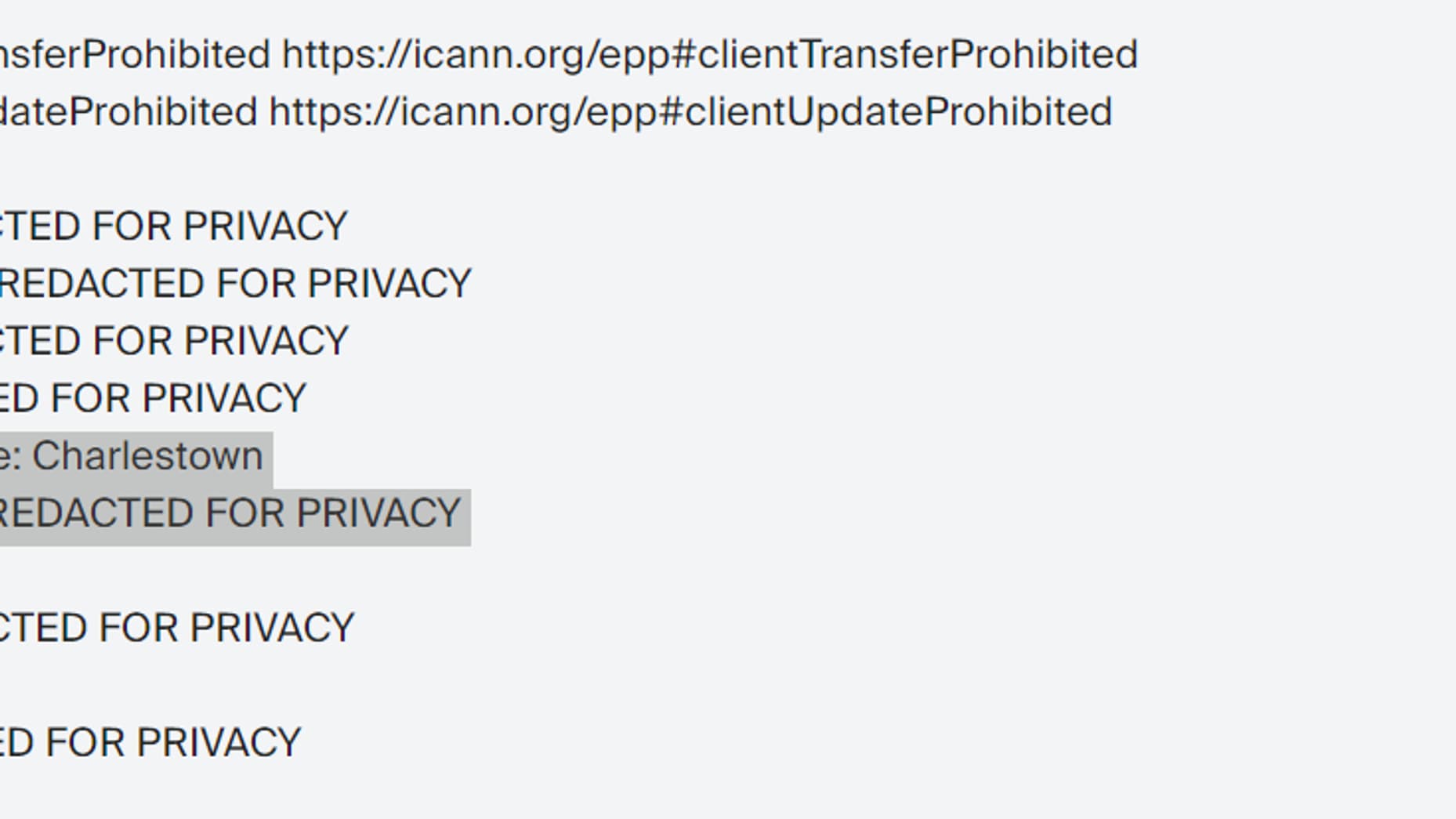Click "CTED FOR PRIVACY" line below the highlighted selection

[x=177, y=629]
